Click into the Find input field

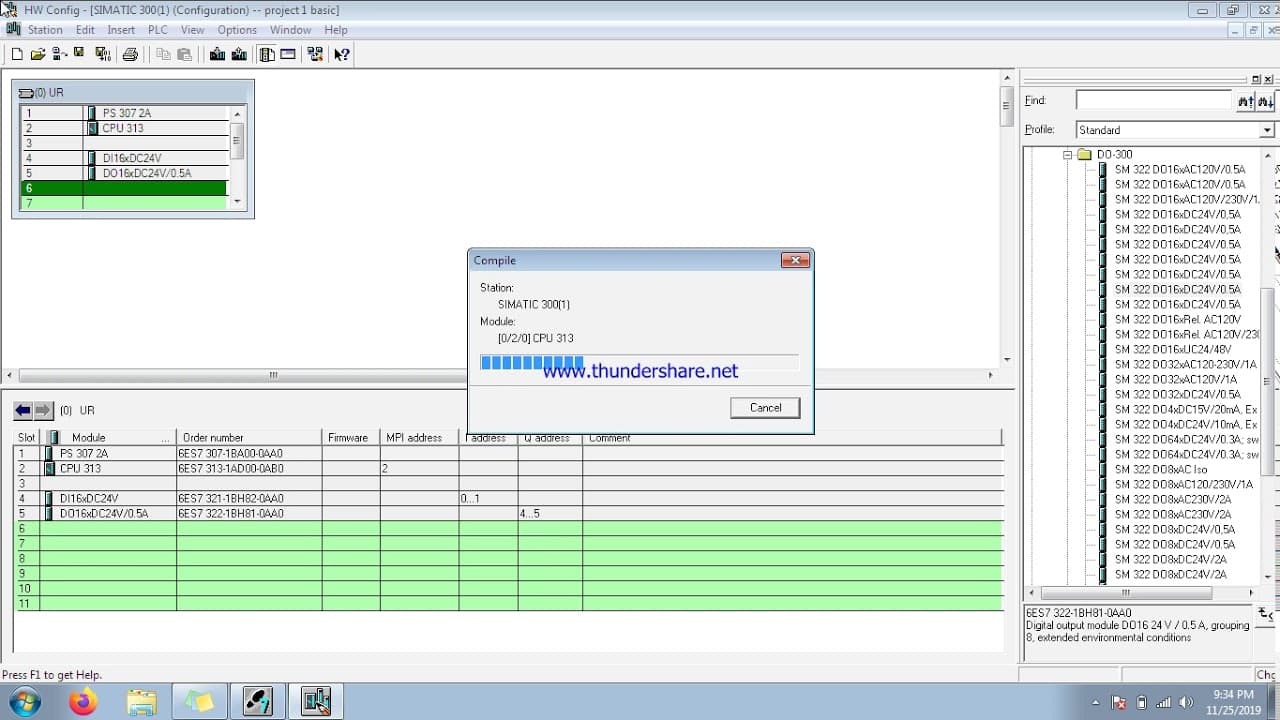point(1154,101)
